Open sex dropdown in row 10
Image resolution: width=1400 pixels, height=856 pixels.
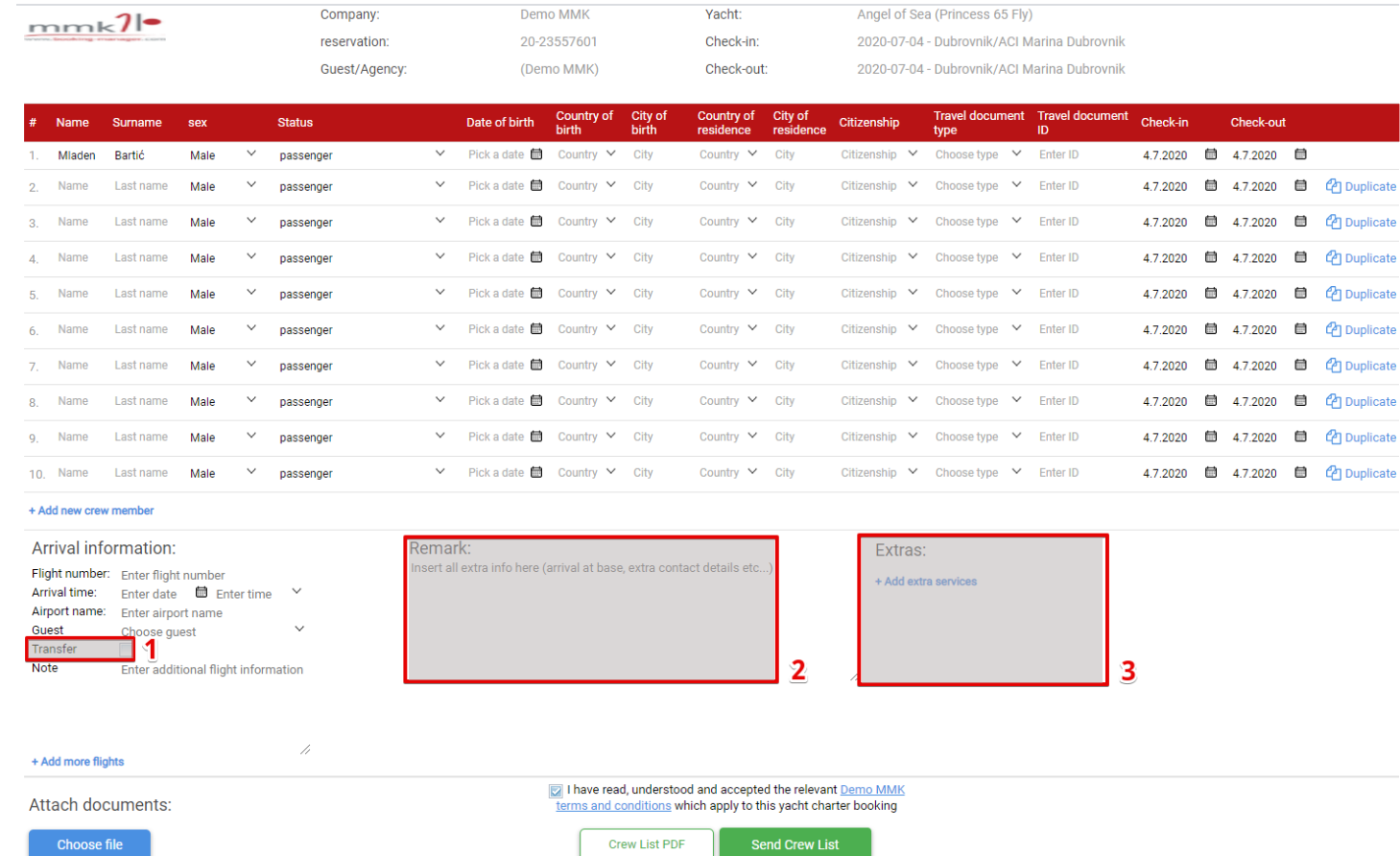(251, 472)
